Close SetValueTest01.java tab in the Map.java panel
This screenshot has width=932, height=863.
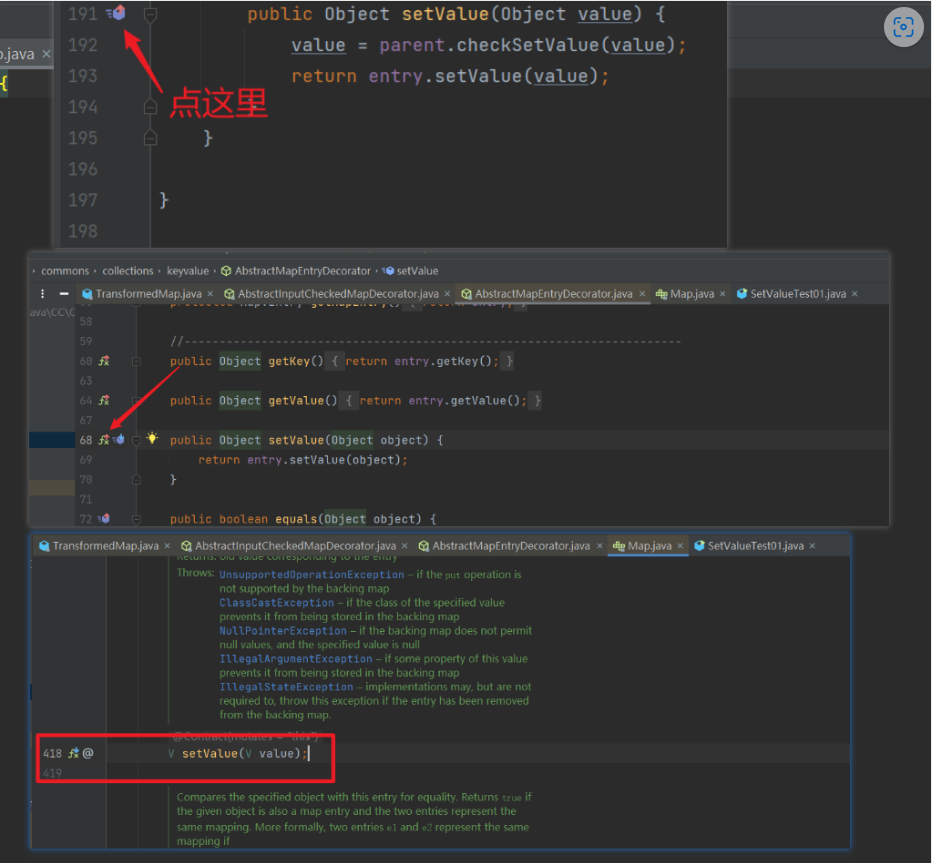(x=813, y=546)
